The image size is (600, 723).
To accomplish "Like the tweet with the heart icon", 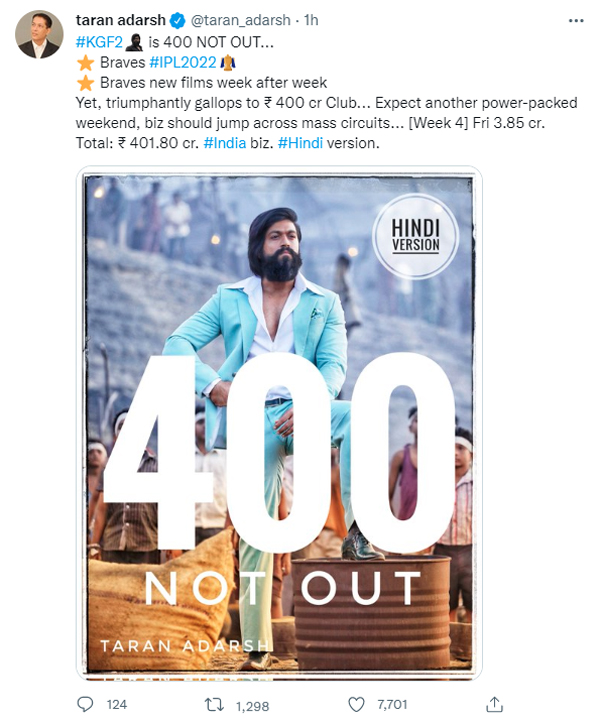I will [356, 705].
